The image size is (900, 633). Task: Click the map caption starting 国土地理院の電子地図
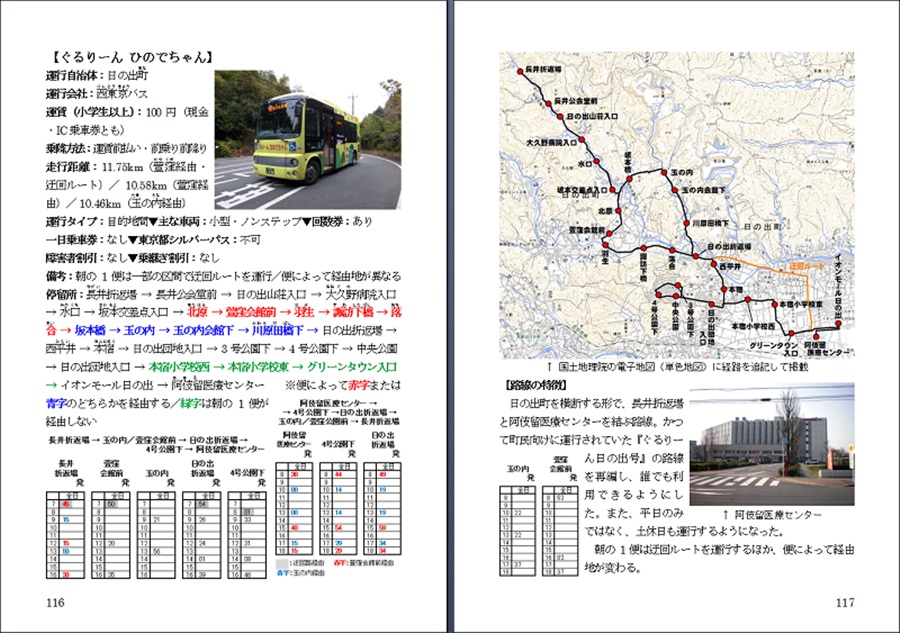click(x=677, y=366)
